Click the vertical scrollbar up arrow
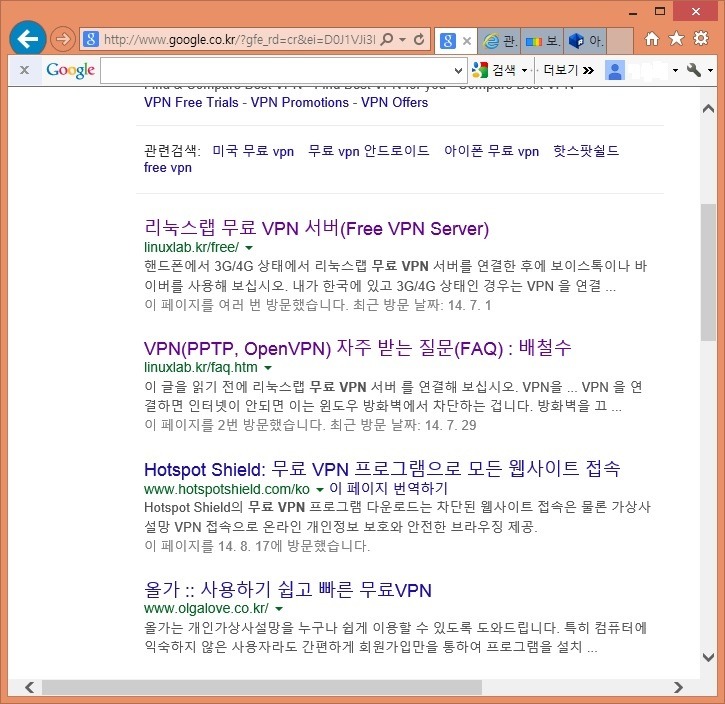Viewport: 725px width, 704px height. pyautogui.click(x=708, y=109)
